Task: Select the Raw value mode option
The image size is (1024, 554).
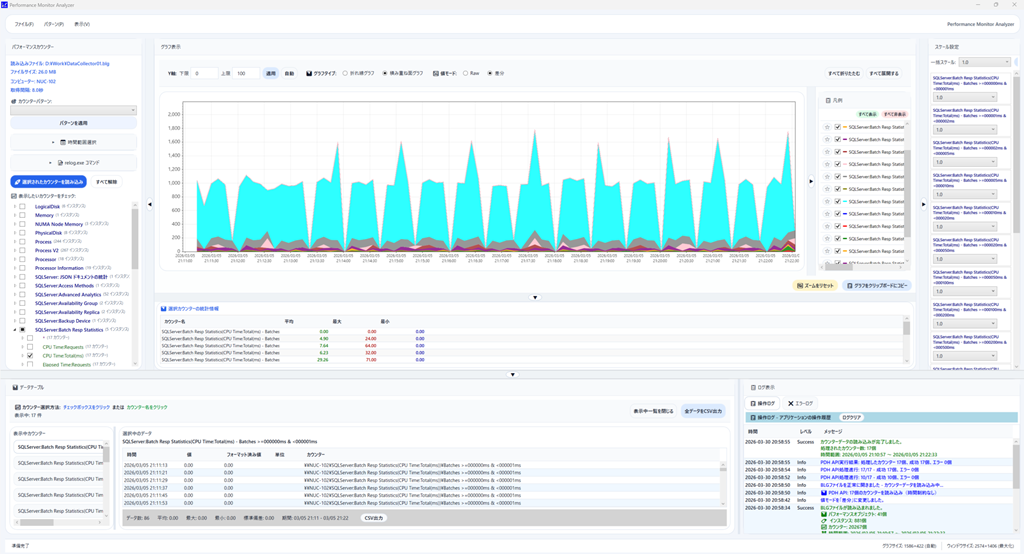Action: pyautogui.click(x=465, y=73)
